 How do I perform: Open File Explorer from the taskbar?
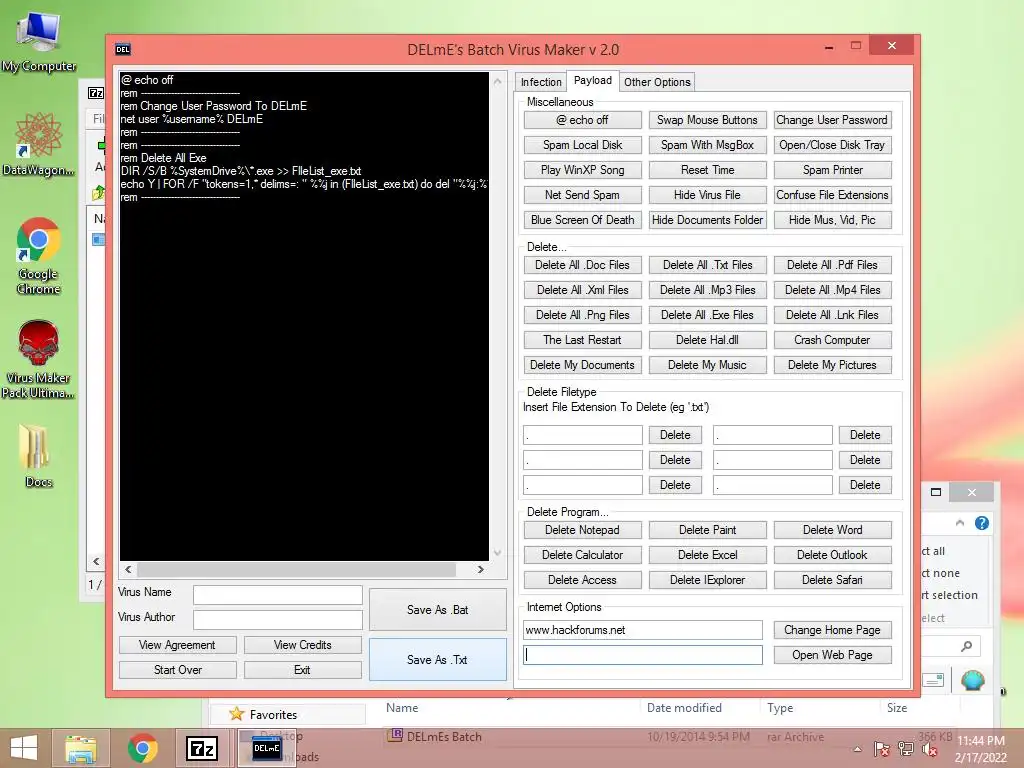coord(80,748)
